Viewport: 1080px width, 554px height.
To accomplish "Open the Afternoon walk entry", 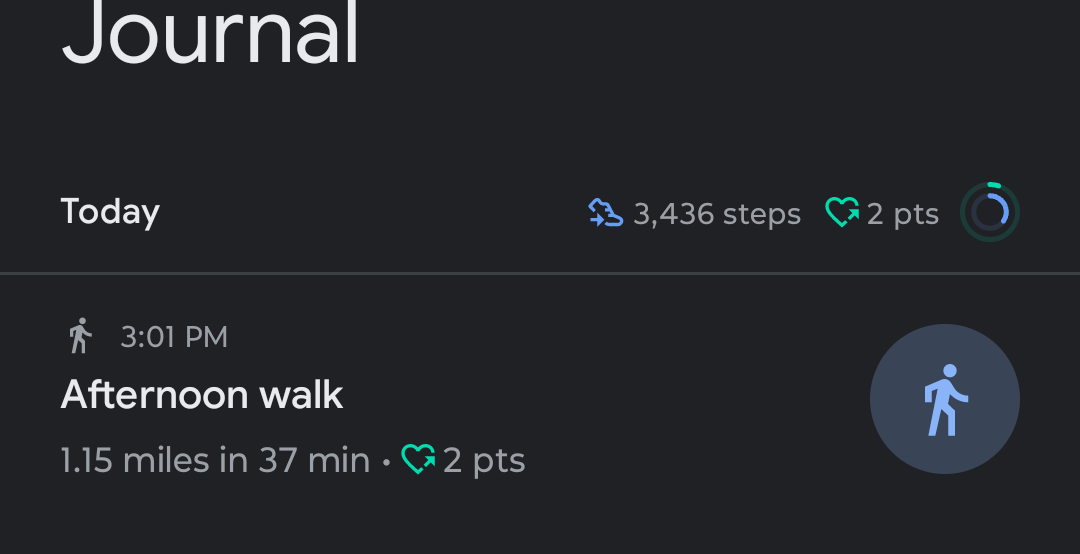I will [x=540, y=399].
